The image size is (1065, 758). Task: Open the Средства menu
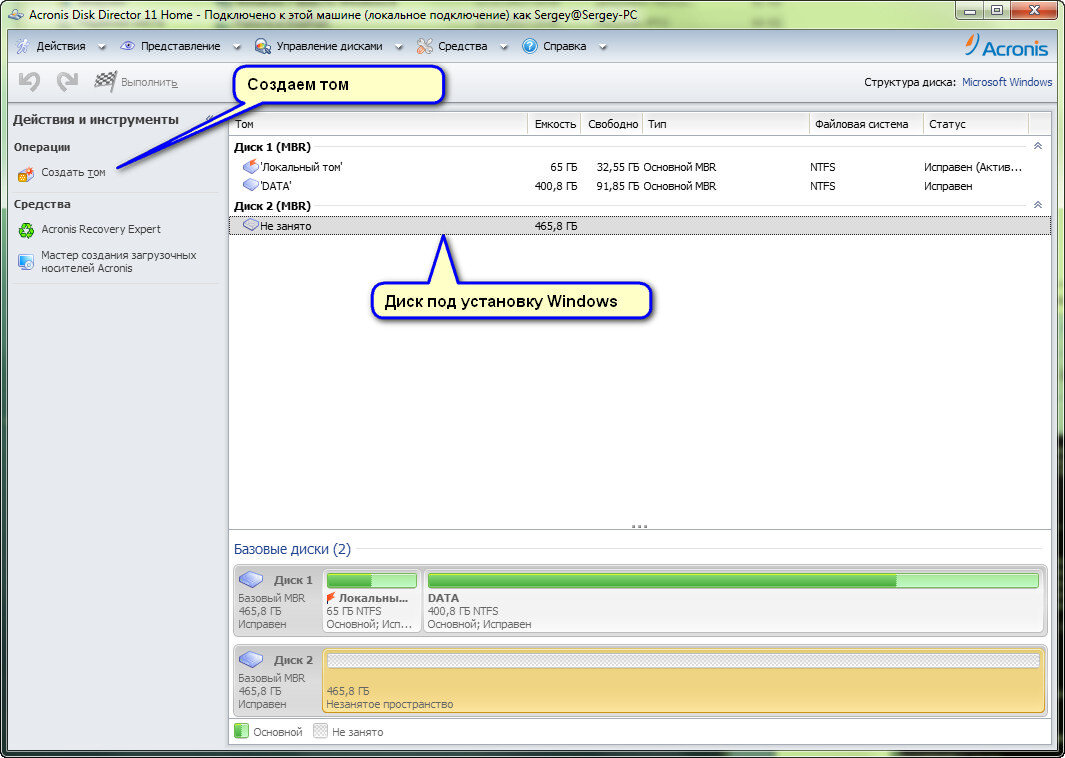(x=463, y=46)
